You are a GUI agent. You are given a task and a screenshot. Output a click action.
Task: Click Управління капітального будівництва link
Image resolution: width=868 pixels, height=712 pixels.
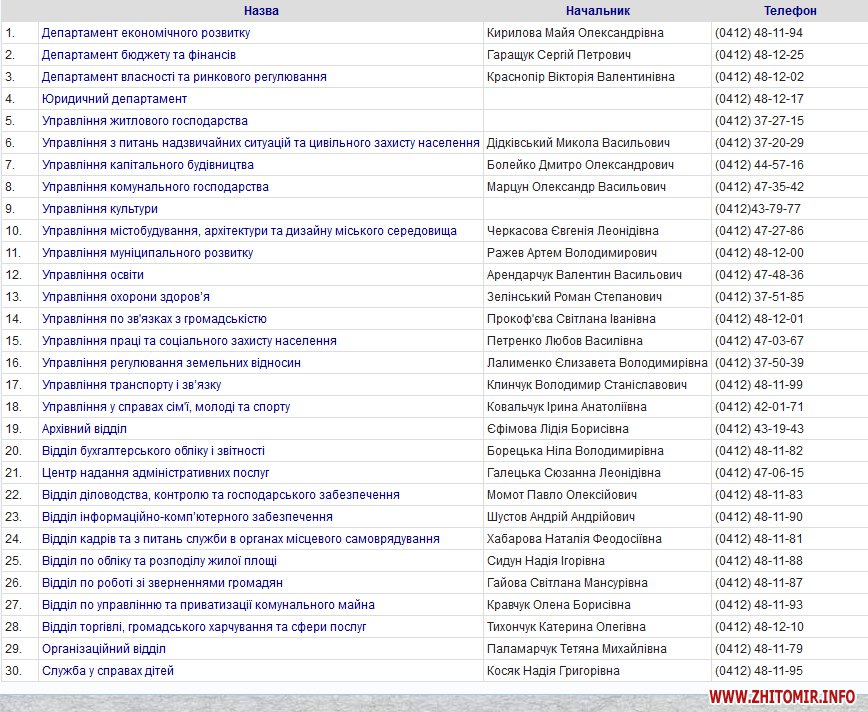(x=147, y=165)
